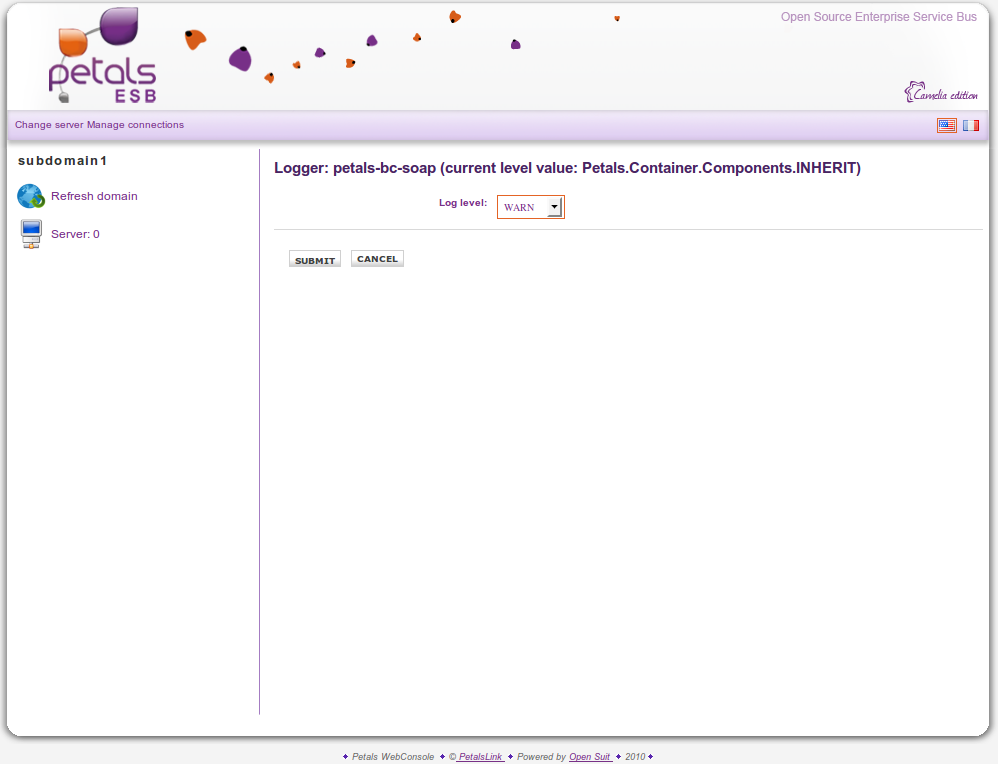Select the Server: 0 text link
The image size is (998, 764).
[x=75, y=234]
